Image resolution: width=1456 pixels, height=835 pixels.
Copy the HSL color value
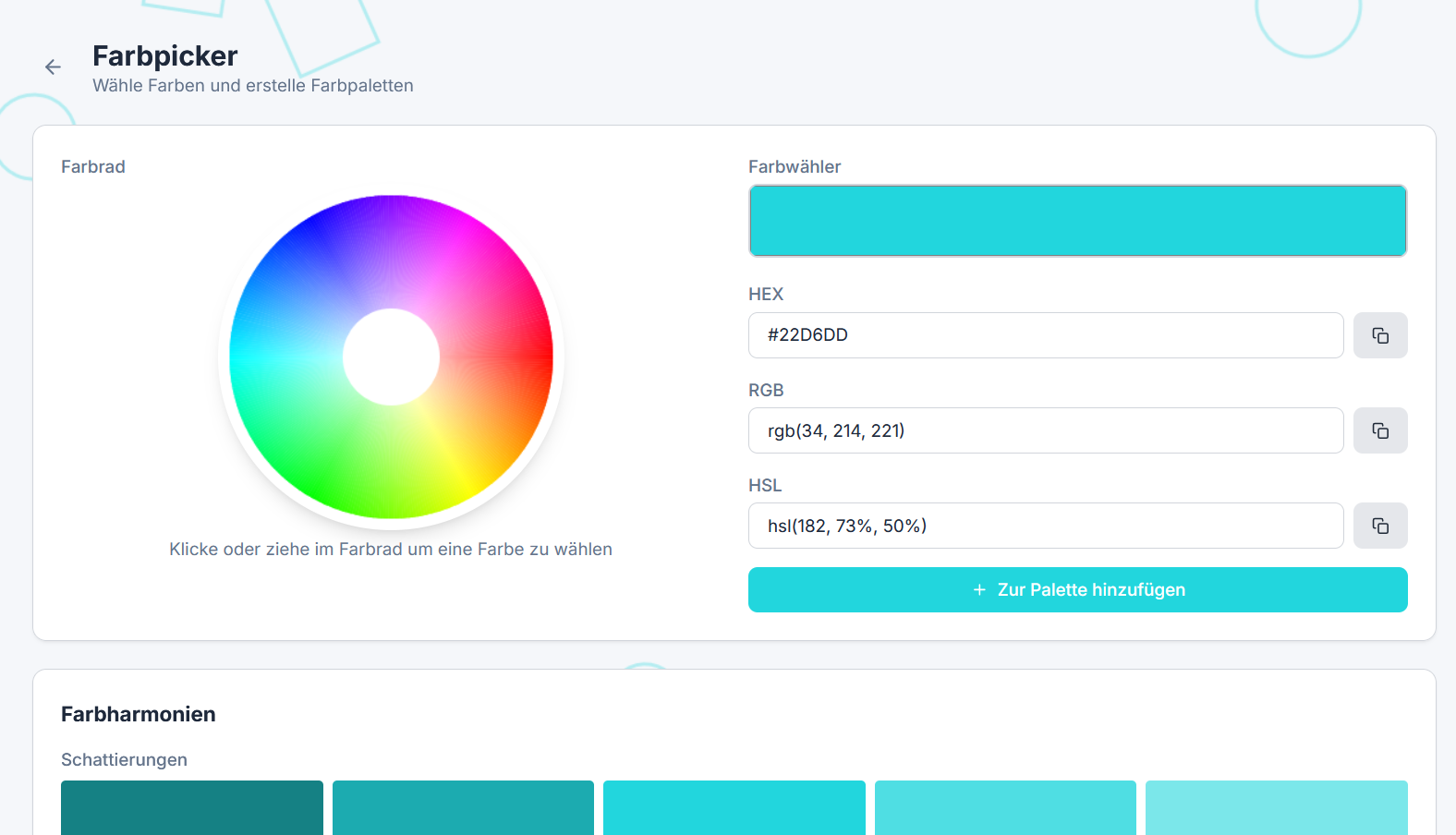coord(1380,526)
